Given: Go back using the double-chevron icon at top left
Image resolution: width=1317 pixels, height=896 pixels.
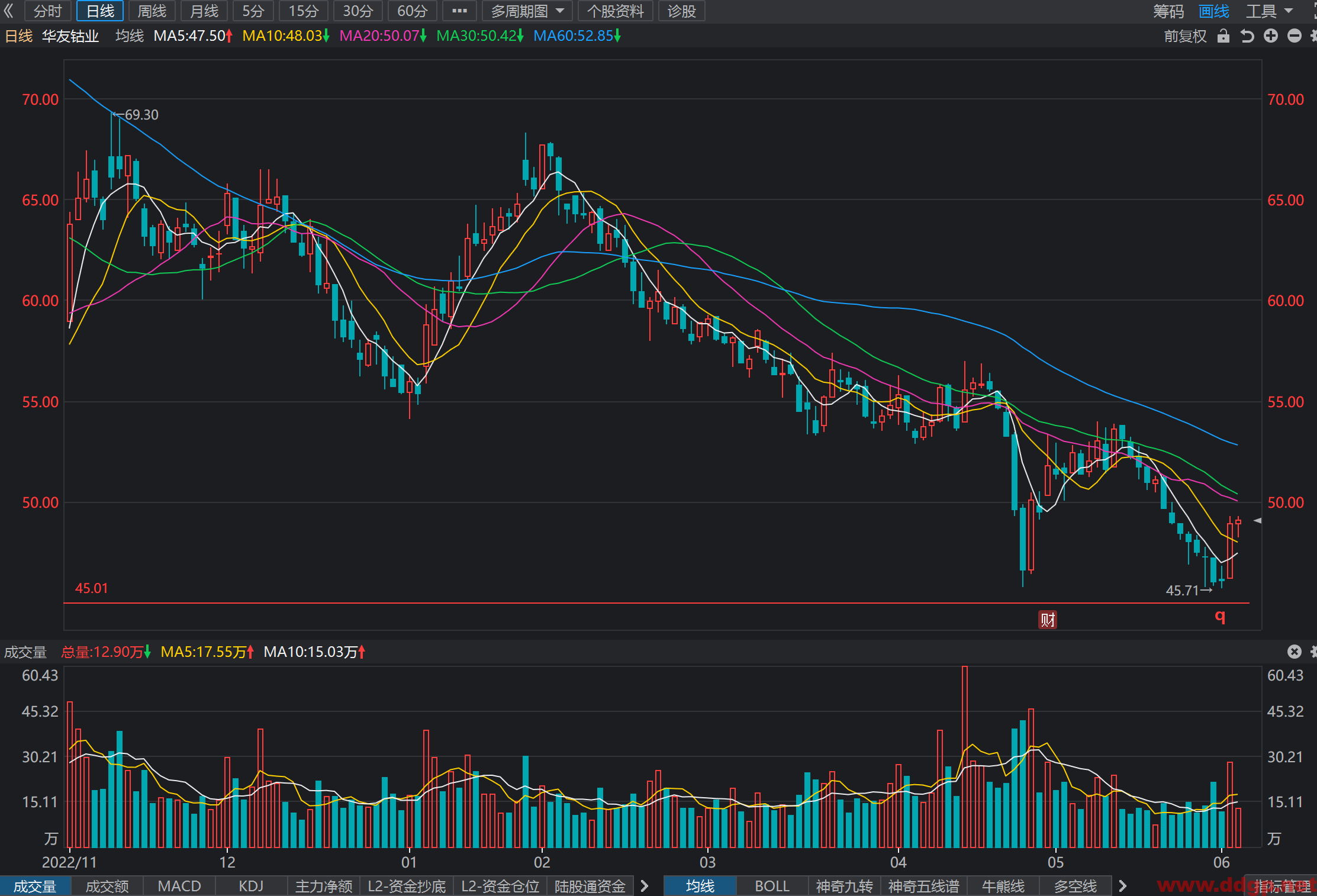Looking at the screenshot, I should [9, 11].
